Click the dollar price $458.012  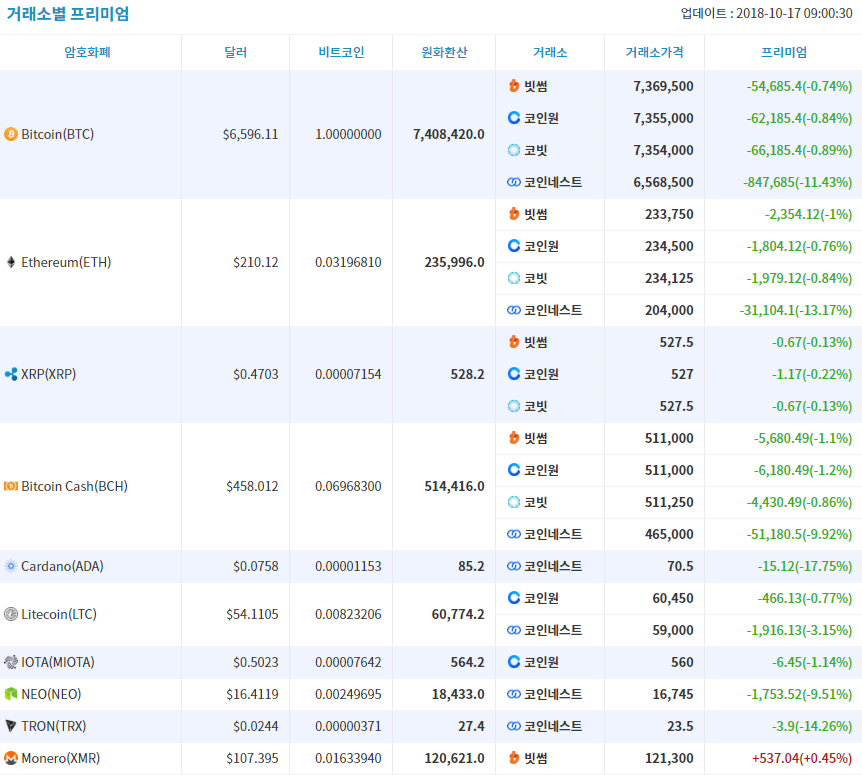point(252,486)
